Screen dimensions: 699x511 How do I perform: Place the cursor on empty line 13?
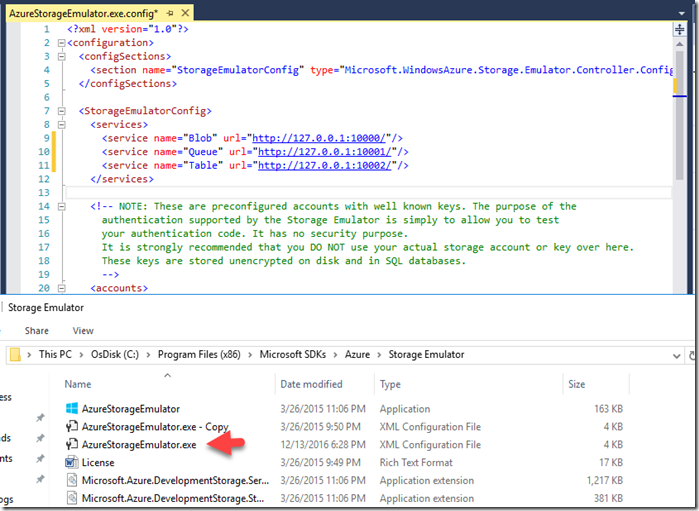click(x=368, y=193)
